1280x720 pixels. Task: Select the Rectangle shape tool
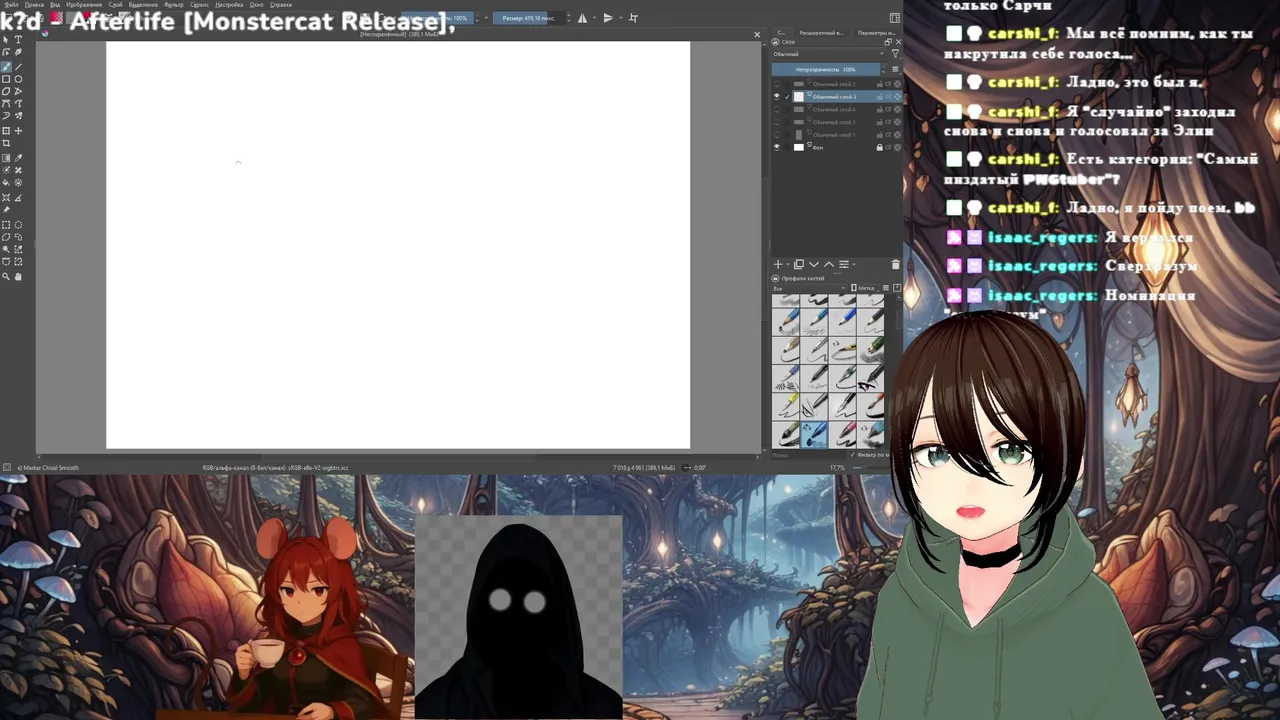point(6,79)
